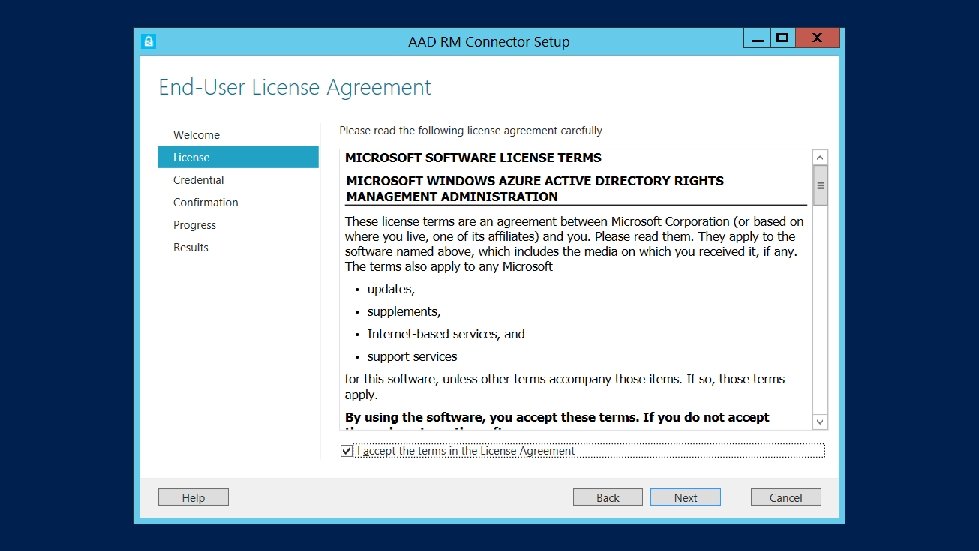This screenshot has height=551, width=979.
Task: Select the License step in sidebar
Action: point(238,157)
